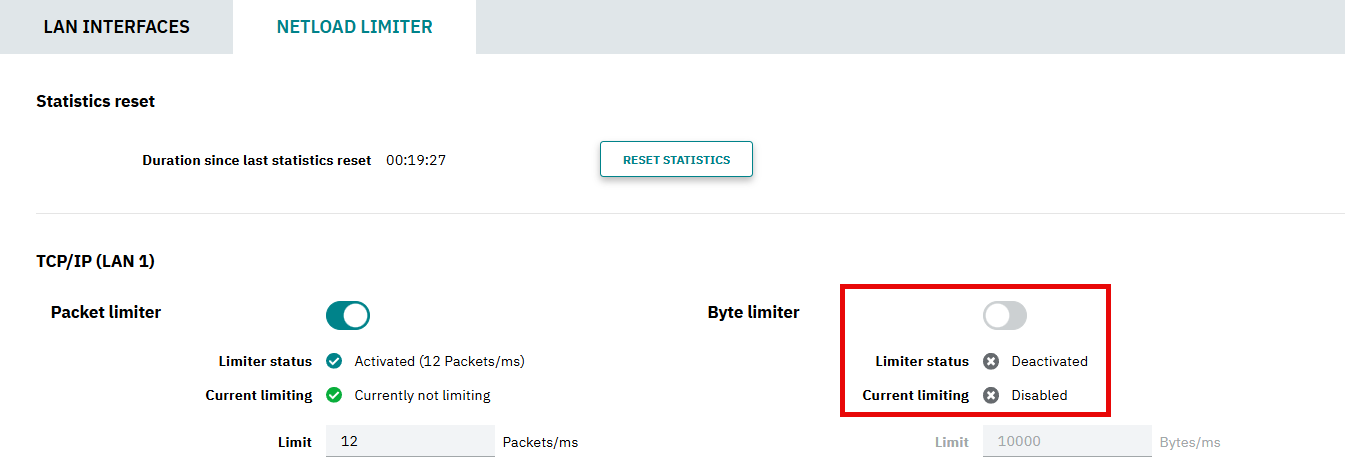Click the 00:19:27 duration value
This screenshot has height=469, width=1345.
(416, 160)
